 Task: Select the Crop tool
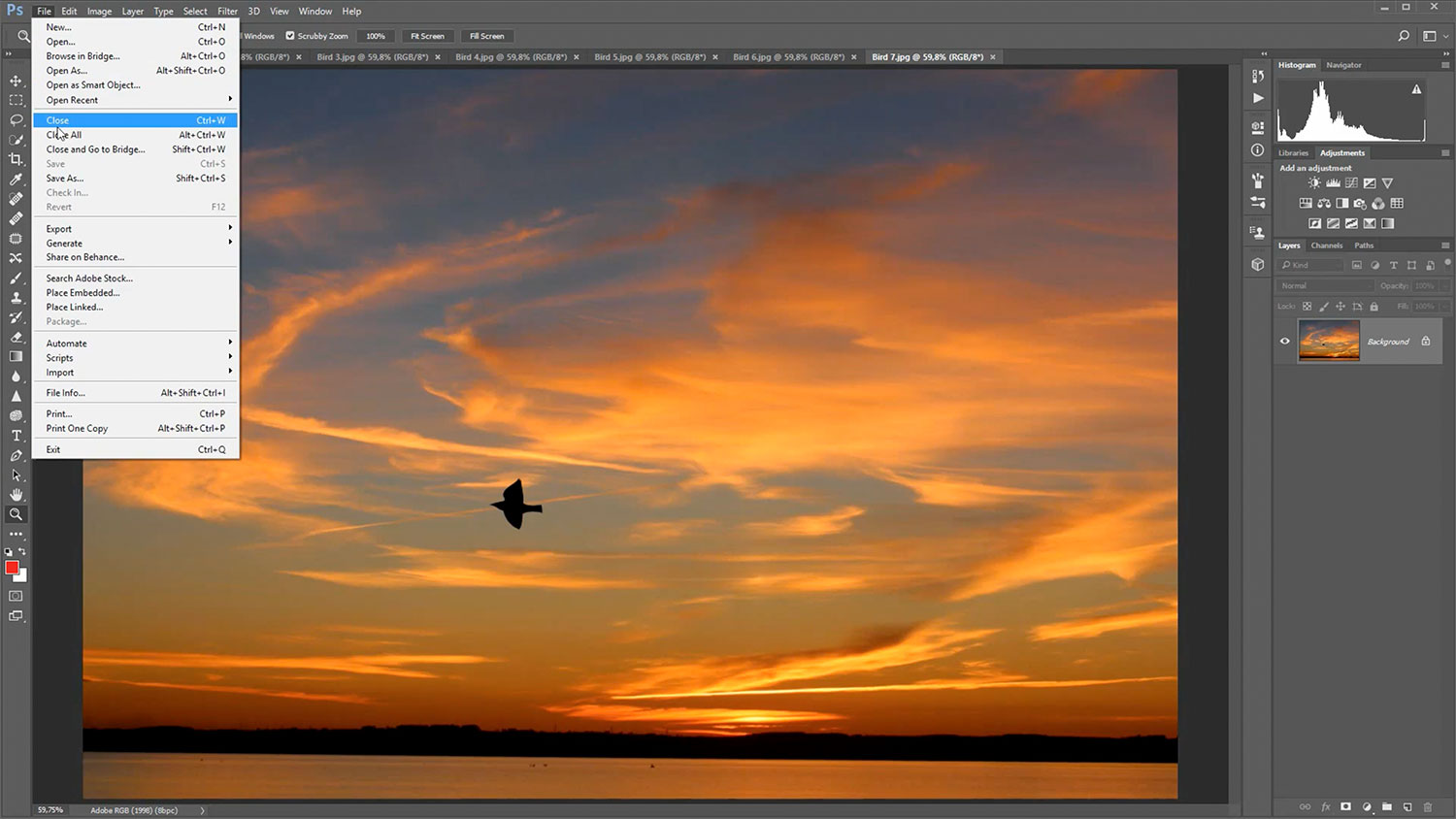tap(16, 159)
